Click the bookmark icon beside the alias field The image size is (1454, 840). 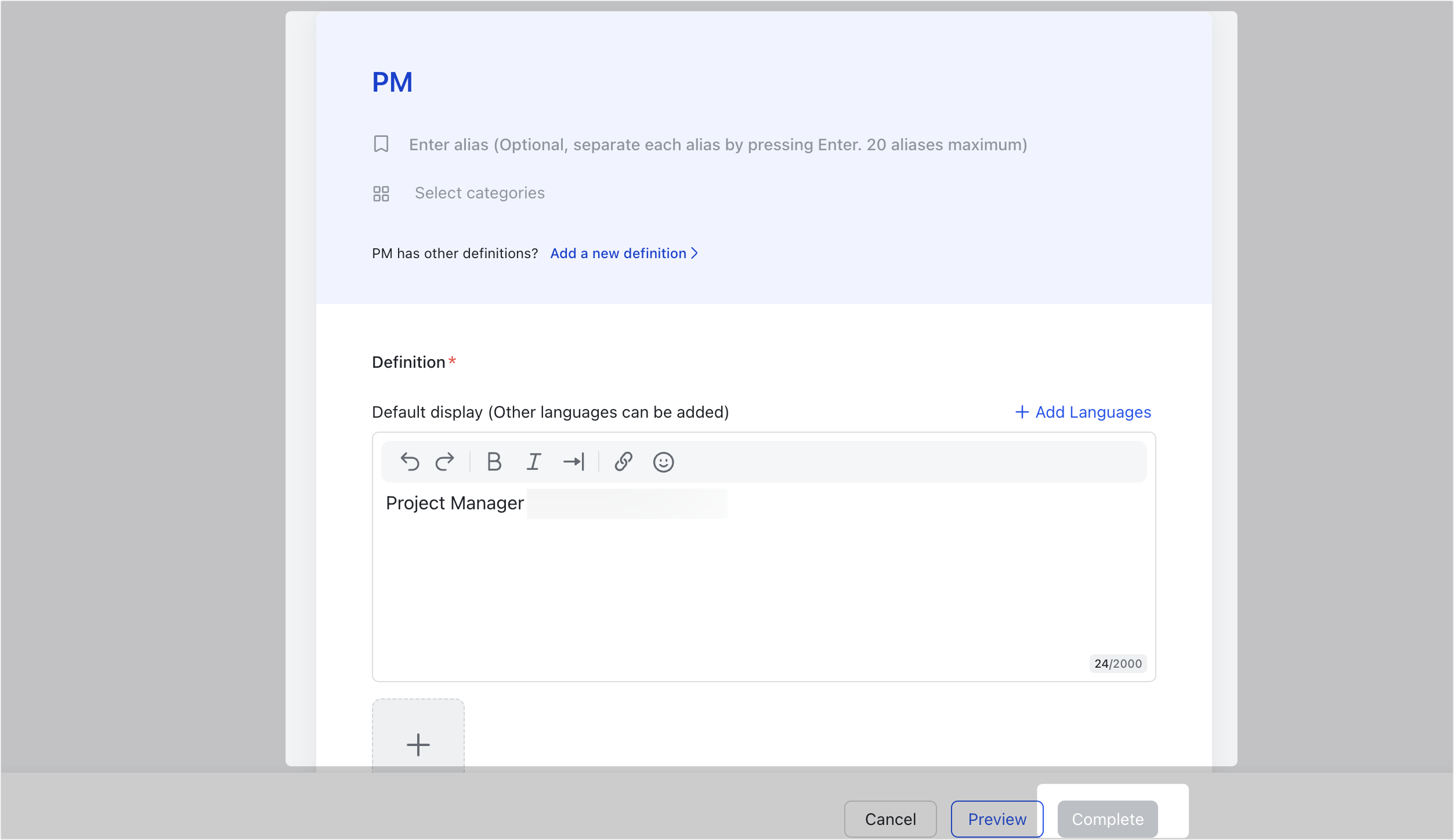pos(381,144)
